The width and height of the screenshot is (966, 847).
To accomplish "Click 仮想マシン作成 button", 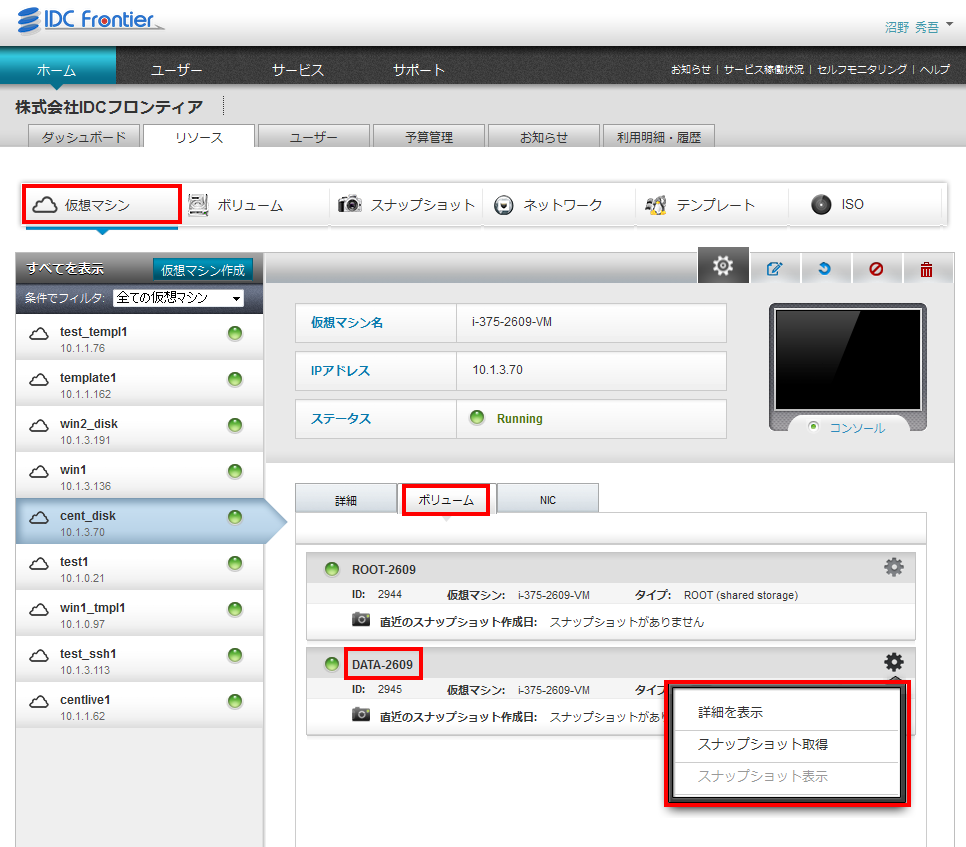I will 203,270.
